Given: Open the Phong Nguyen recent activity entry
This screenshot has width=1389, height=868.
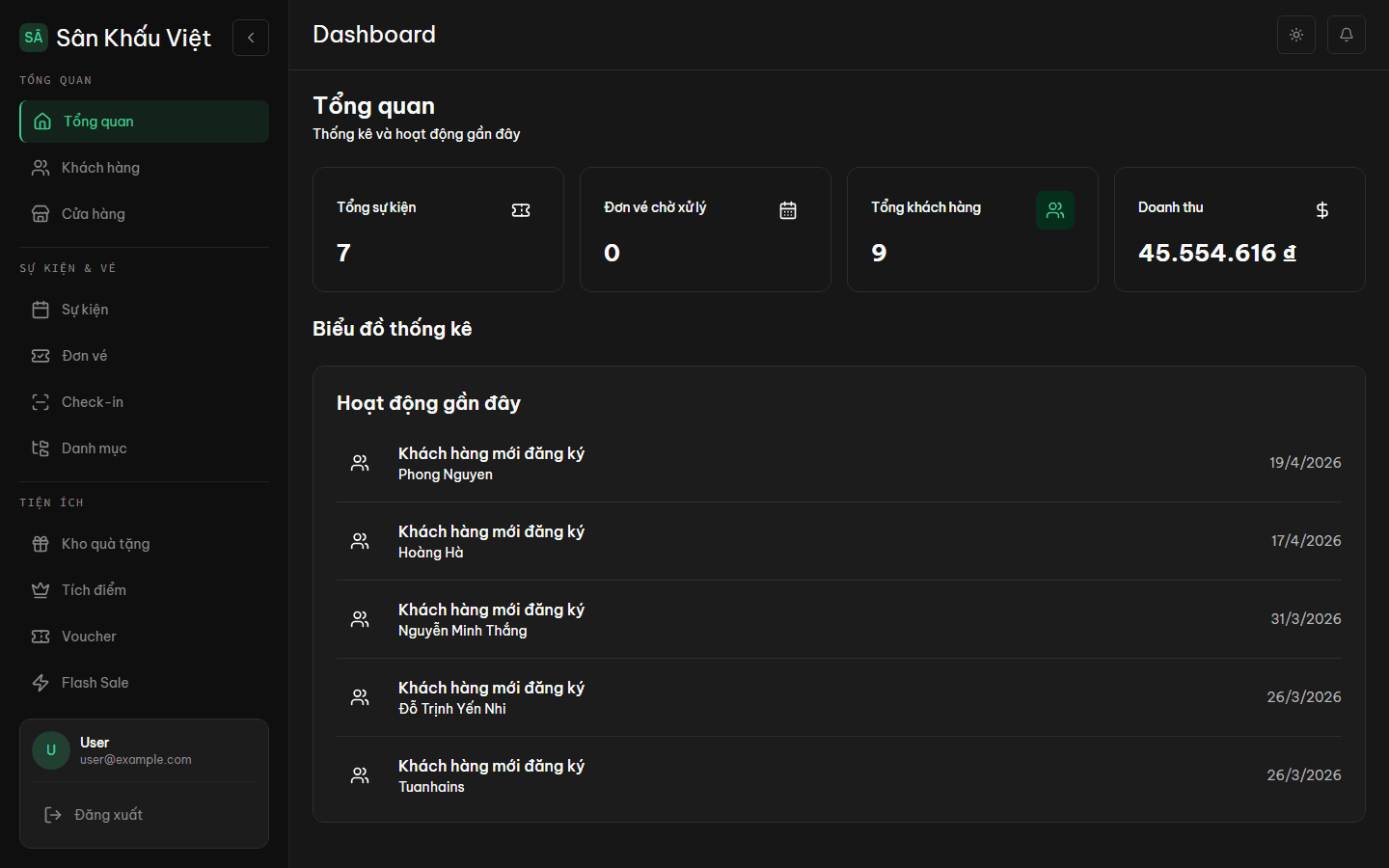Looking at the screenshot, I should click(839, 463).
